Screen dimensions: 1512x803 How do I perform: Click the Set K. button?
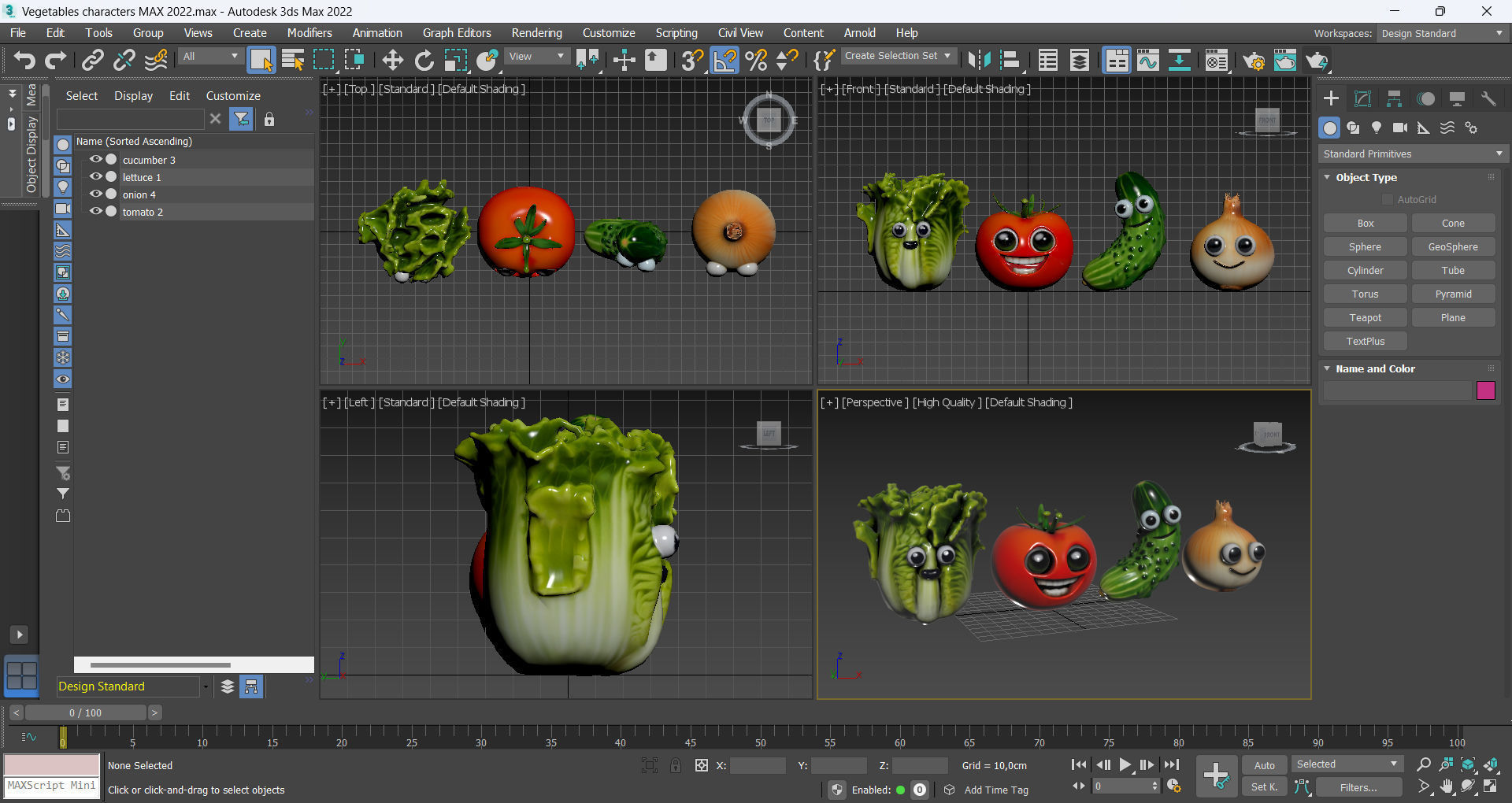coord(1264,787)
